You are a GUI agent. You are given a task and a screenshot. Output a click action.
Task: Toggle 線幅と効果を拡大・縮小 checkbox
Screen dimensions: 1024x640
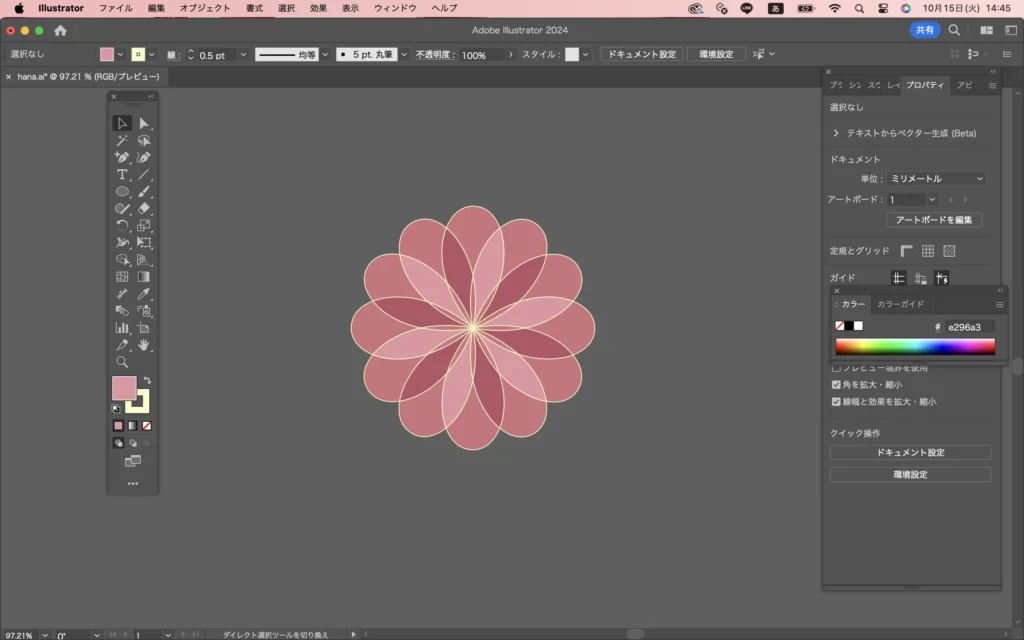coord(836,401)
